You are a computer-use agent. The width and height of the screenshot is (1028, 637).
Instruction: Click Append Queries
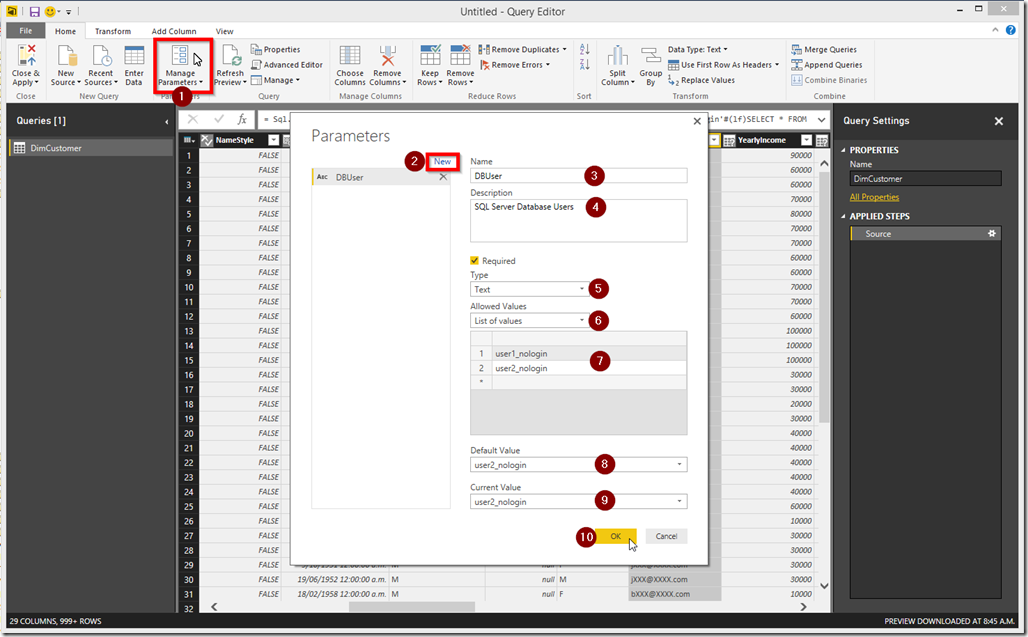(826, 65)
